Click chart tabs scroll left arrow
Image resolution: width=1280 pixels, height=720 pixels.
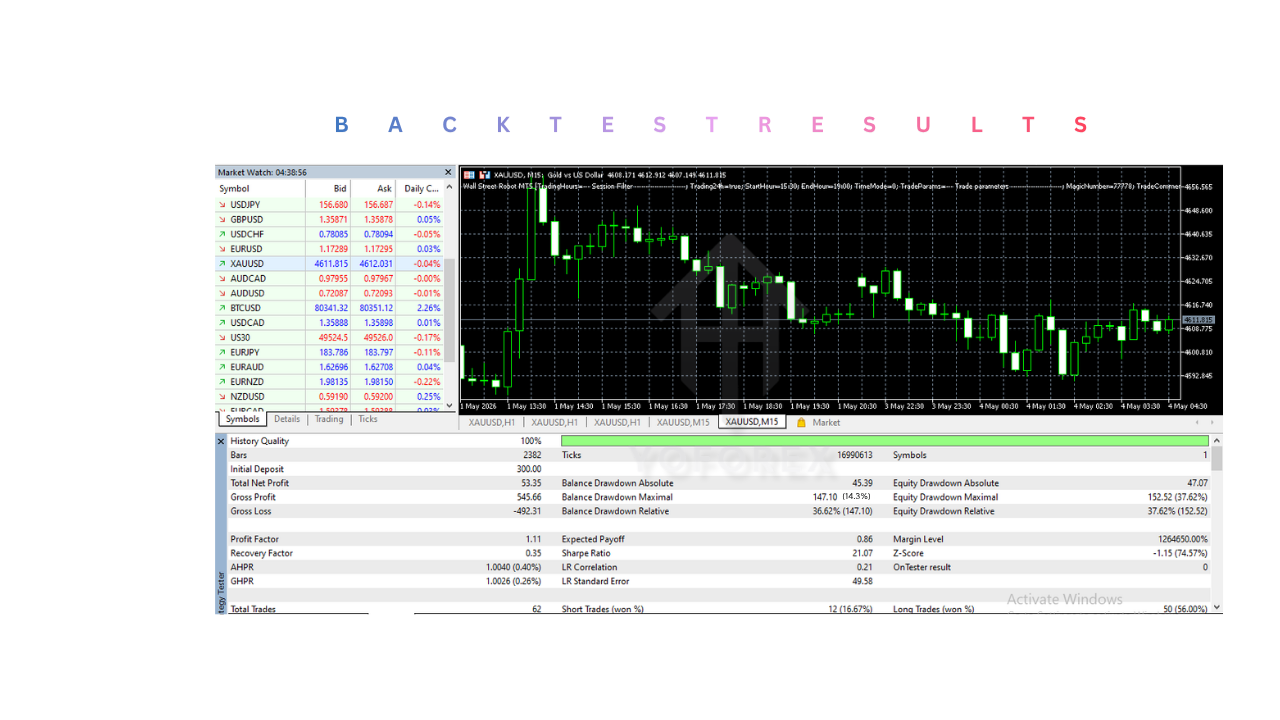coord(1198,422)
